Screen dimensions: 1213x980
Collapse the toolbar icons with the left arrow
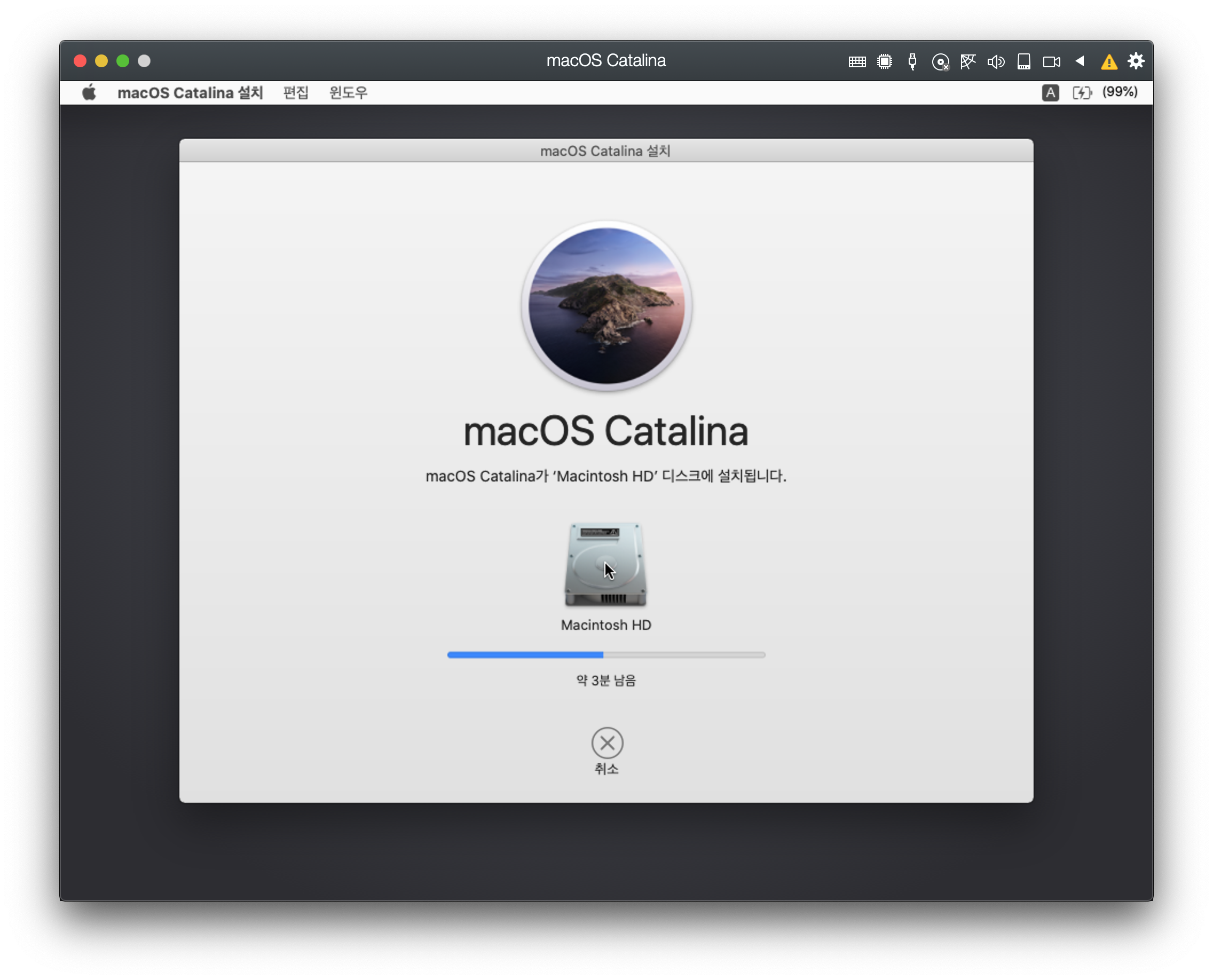point(1080,61)
